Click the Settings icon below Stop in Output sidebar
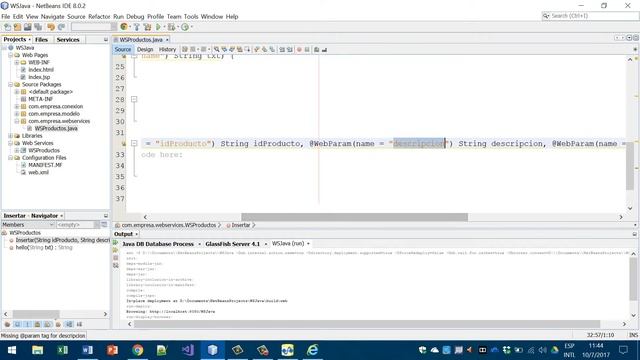 (116, 265)
